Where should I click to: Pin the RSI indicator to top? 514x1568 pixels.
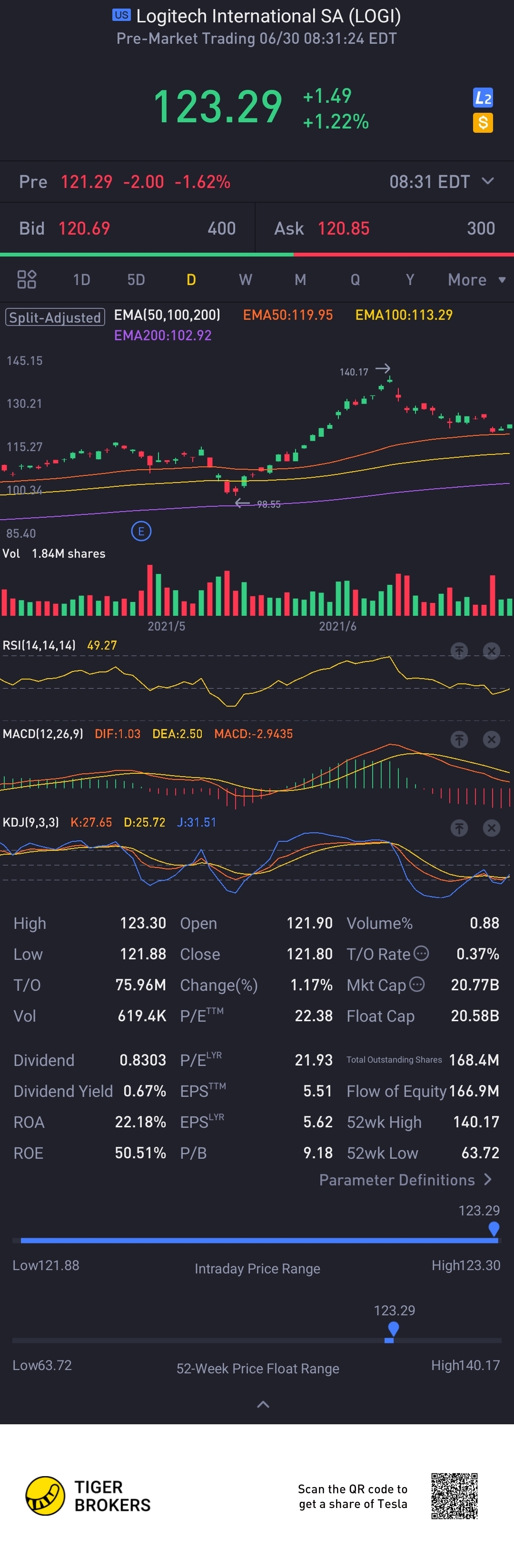459,651
